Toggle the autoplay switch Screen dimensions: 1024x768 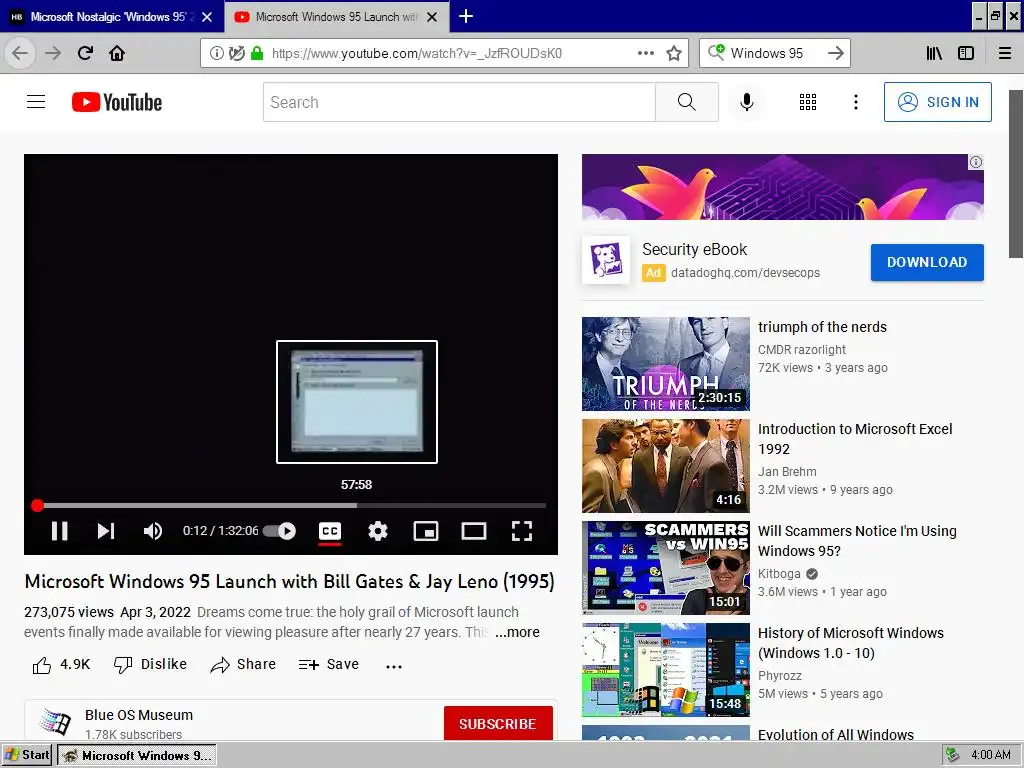[x=280, y=531]
